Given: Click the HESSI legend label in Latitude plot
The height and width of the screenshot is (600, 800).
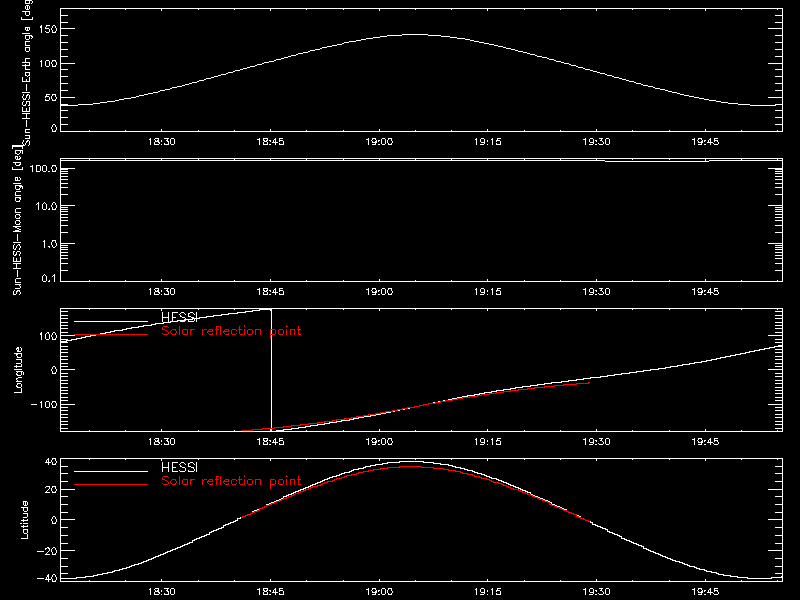Looking at the screenshot, I should click(179, 467).
